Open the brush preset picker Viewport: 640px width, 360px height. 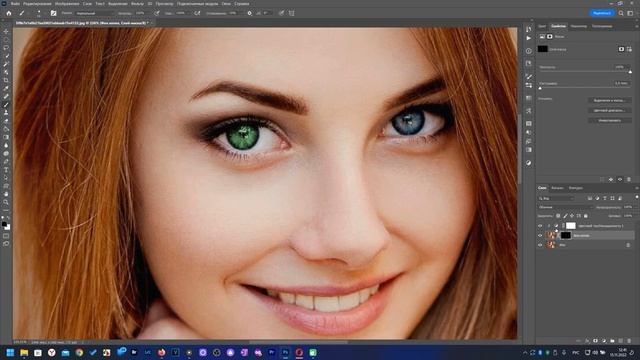39,13
